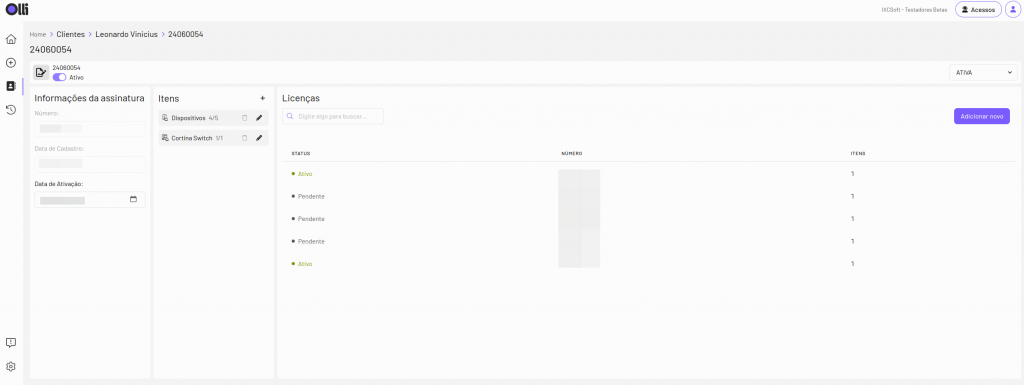Open the settings gear in sidebar
Viewport: 1024px width, 385px height.
pos(10,367)
